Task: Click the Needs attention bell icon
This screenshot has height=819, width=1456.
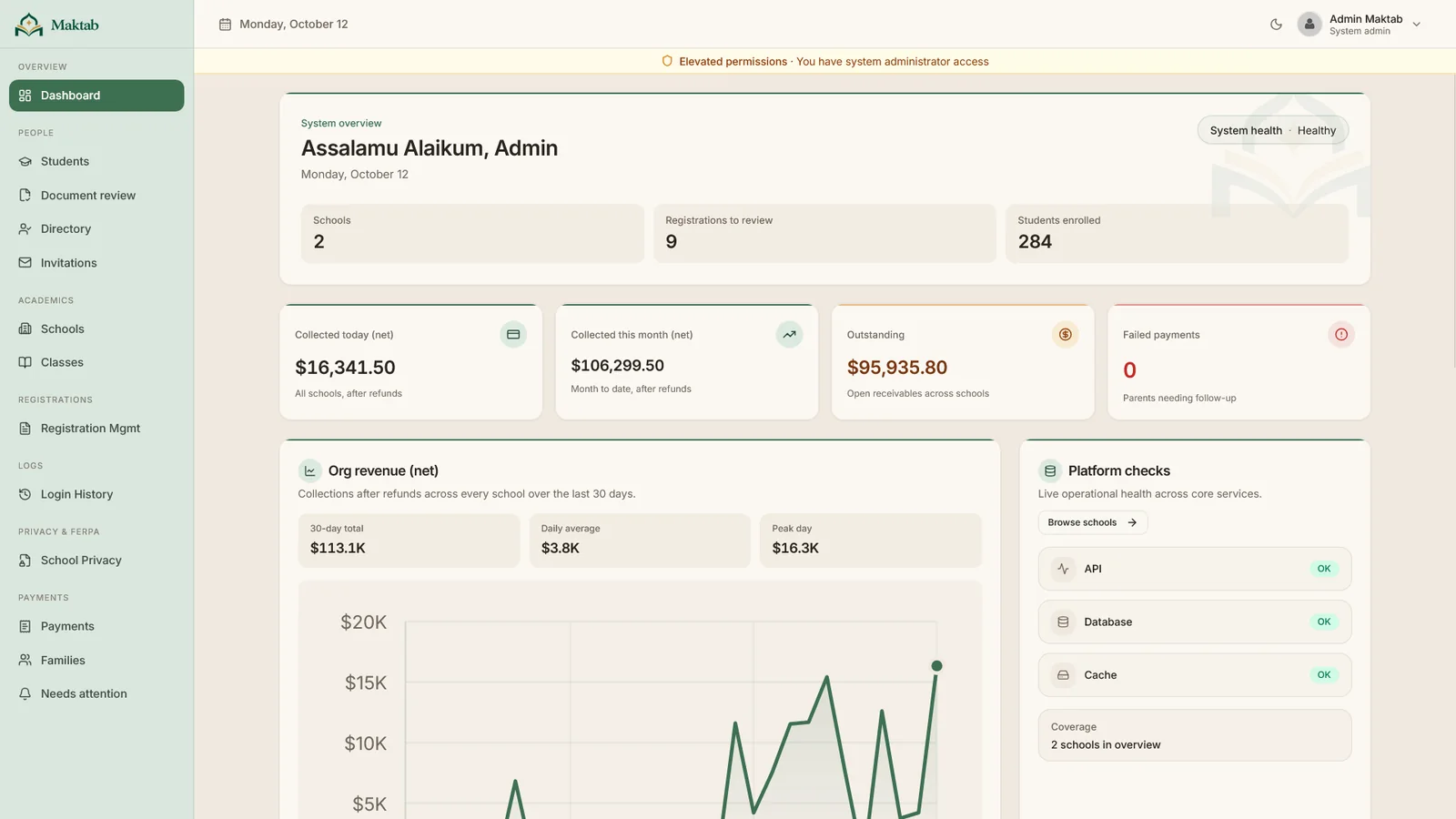Action: [x=25, y=693]
